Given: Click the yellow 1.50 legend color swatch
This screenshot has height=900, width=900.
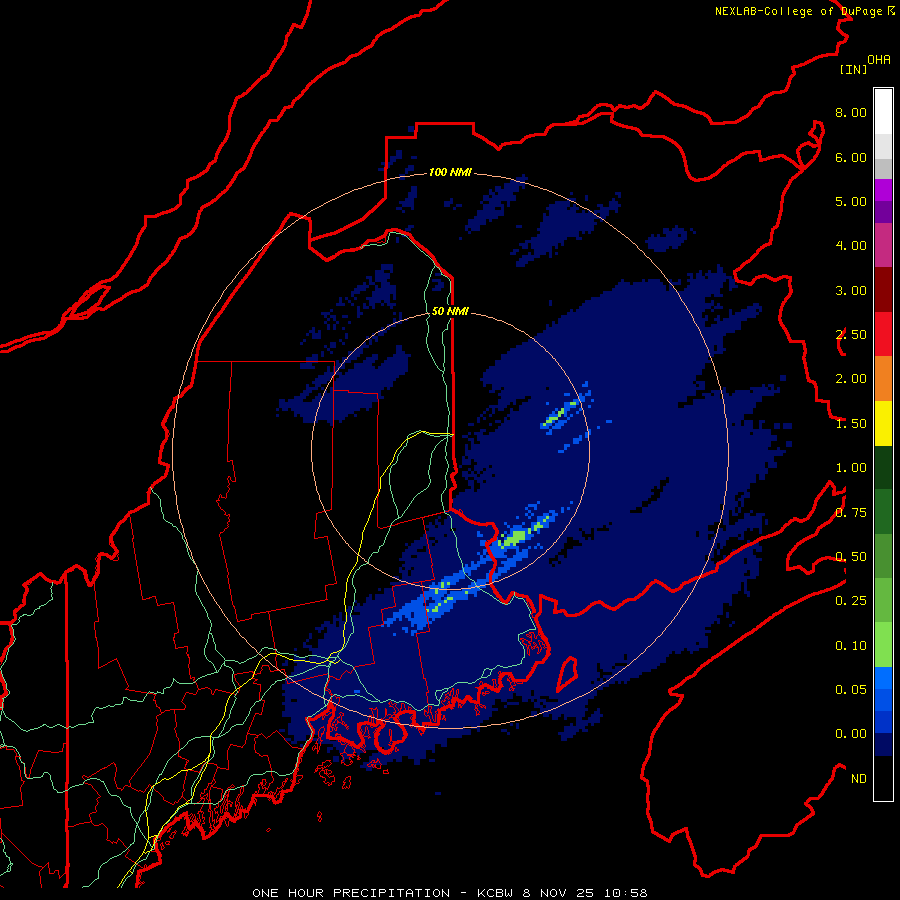Looking at the screenshot, I should pos(883,424).
